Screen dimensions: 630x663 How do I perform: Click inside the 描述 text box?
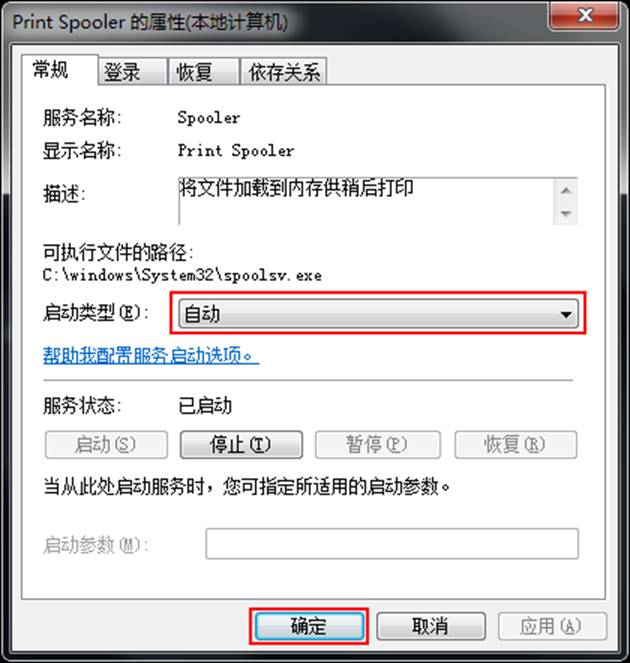coord(366,201)
